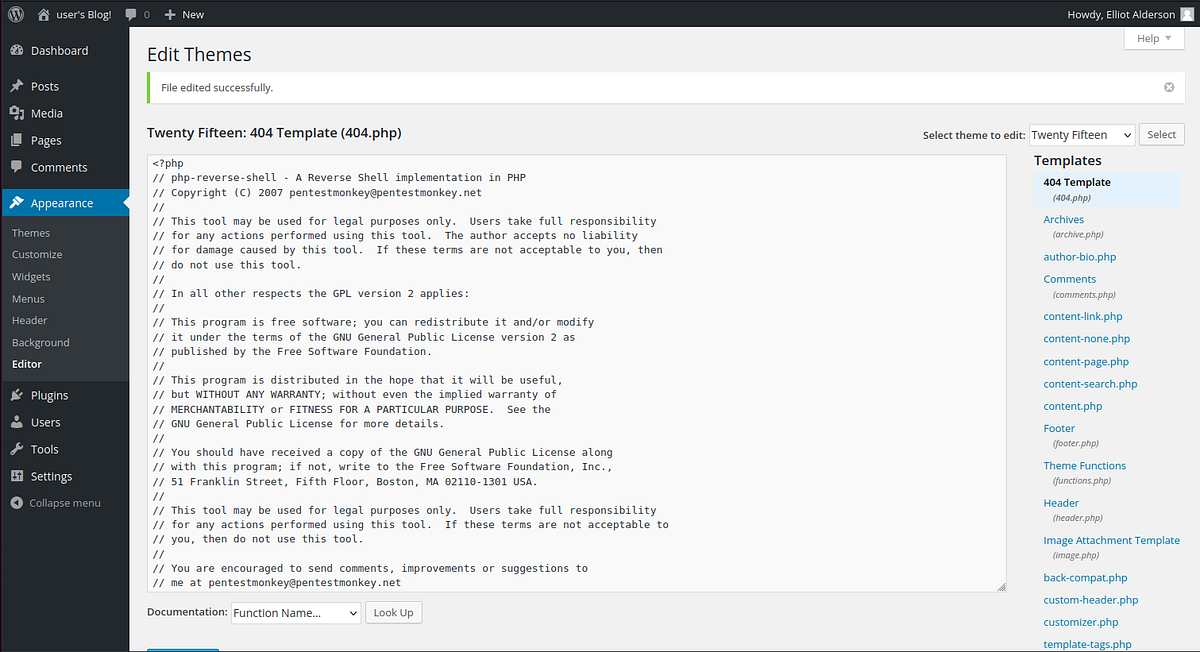Click the Collapse menu arrow icon
Viewport: 1200px width, 652px height.
(17, 503)
